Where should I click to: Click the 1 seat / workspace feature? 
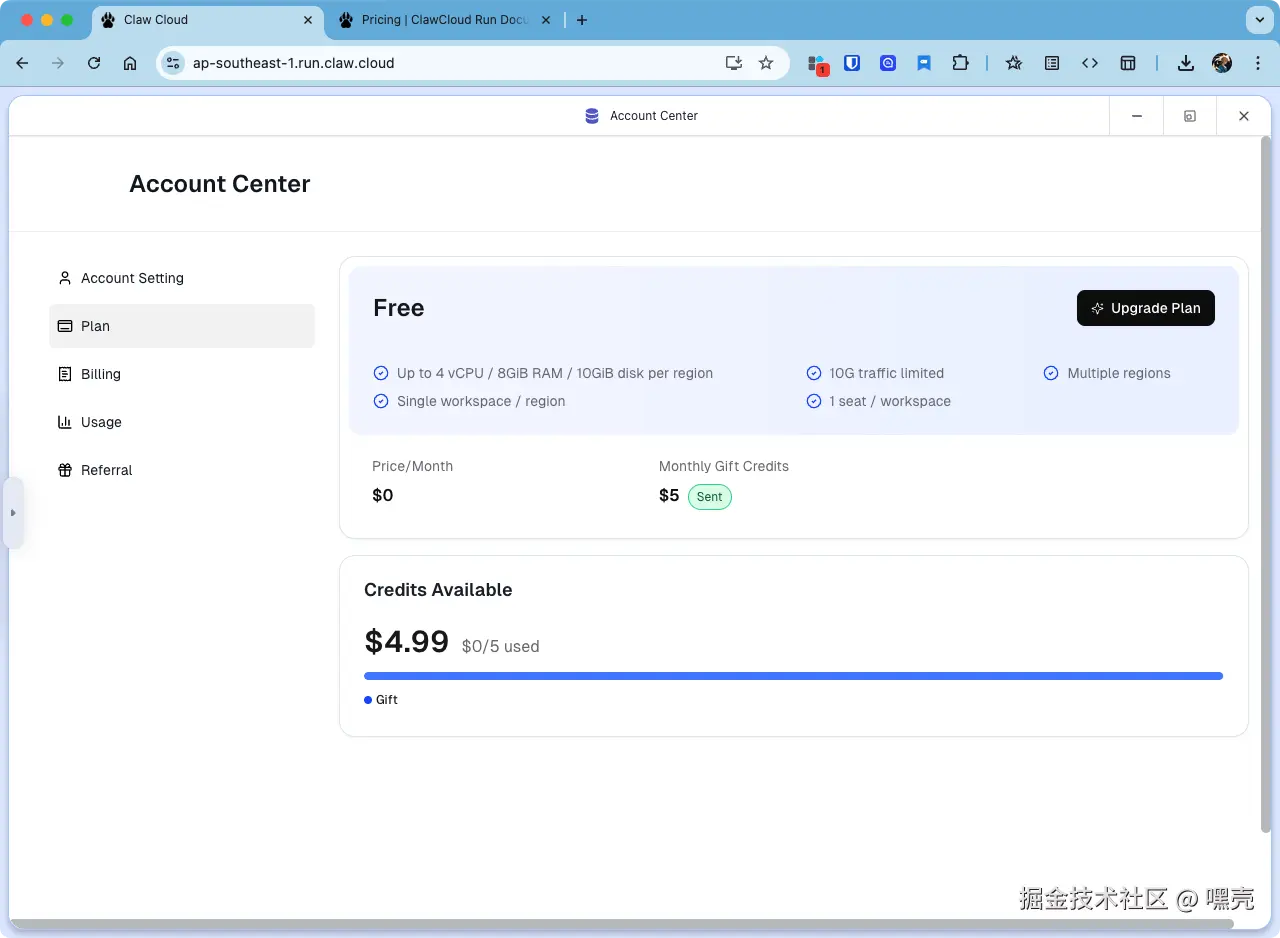click(890, 401)
